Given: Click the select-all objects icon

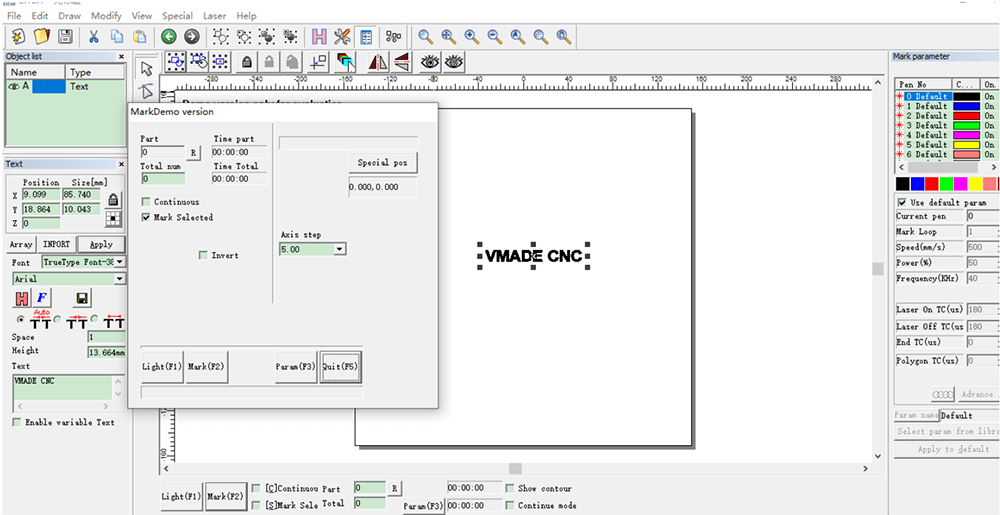Looking at the screenshot, I should tap(220, 61).
